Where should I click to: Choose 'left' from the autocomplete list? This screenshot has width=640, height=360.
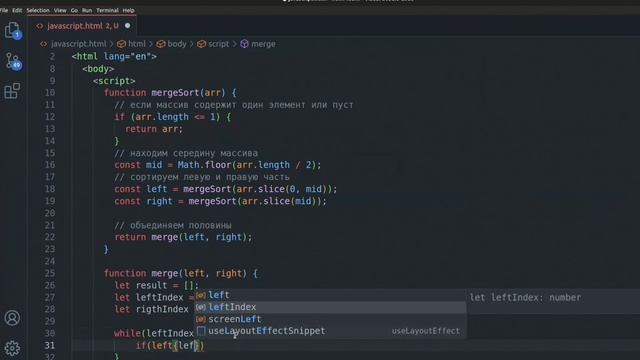[x=330, y=295]
